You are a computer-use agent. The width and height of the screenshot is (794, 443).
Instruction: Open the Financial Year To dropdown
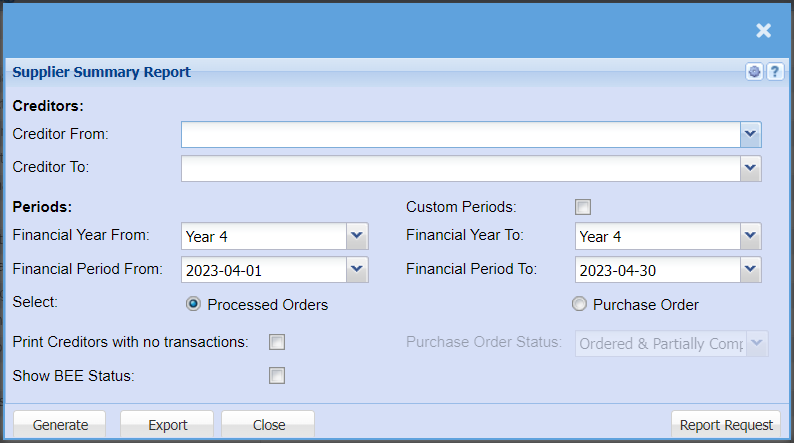[751, 237]
